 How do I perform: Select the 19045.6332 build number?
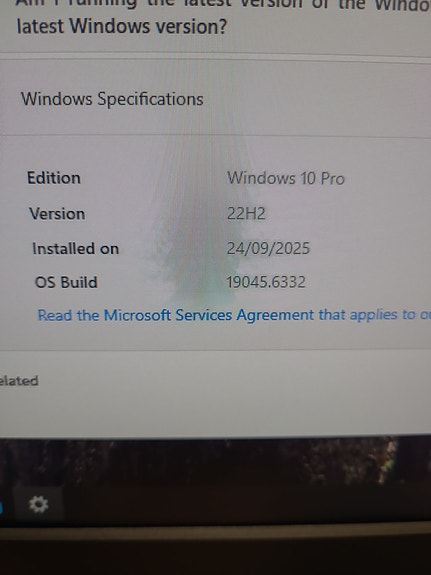pyautogui.click(x=266, y=282)
